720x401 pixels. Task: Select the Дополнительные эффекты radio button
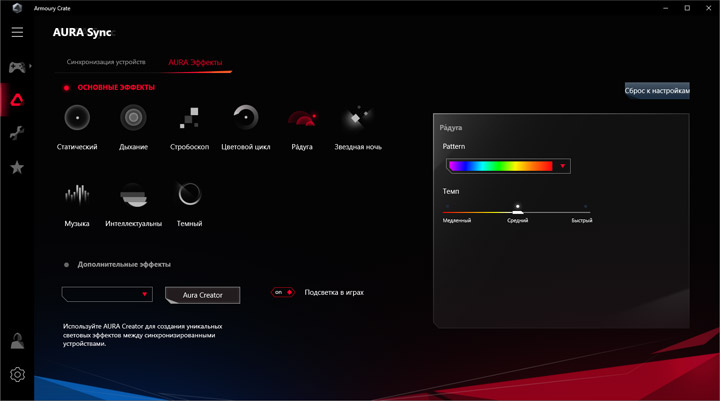(67, 265)
